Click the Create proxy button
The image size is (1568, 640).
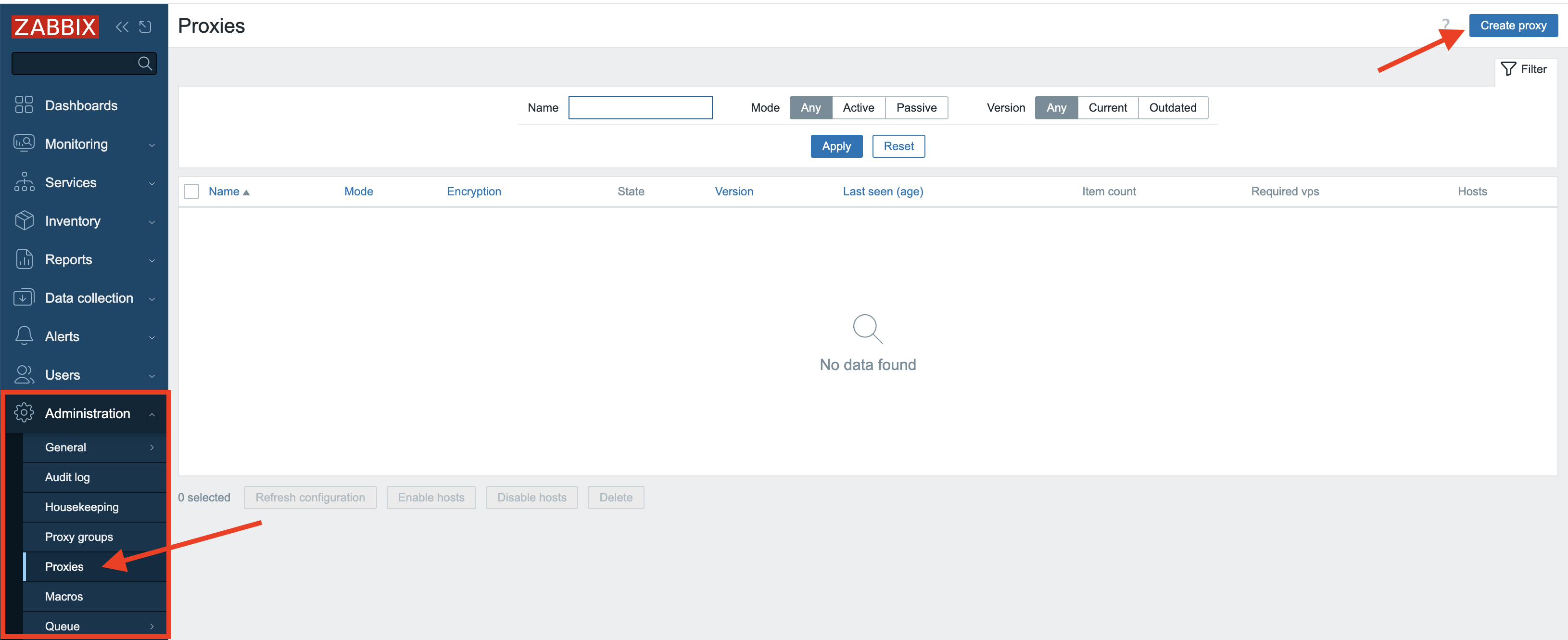(1513, 25)
